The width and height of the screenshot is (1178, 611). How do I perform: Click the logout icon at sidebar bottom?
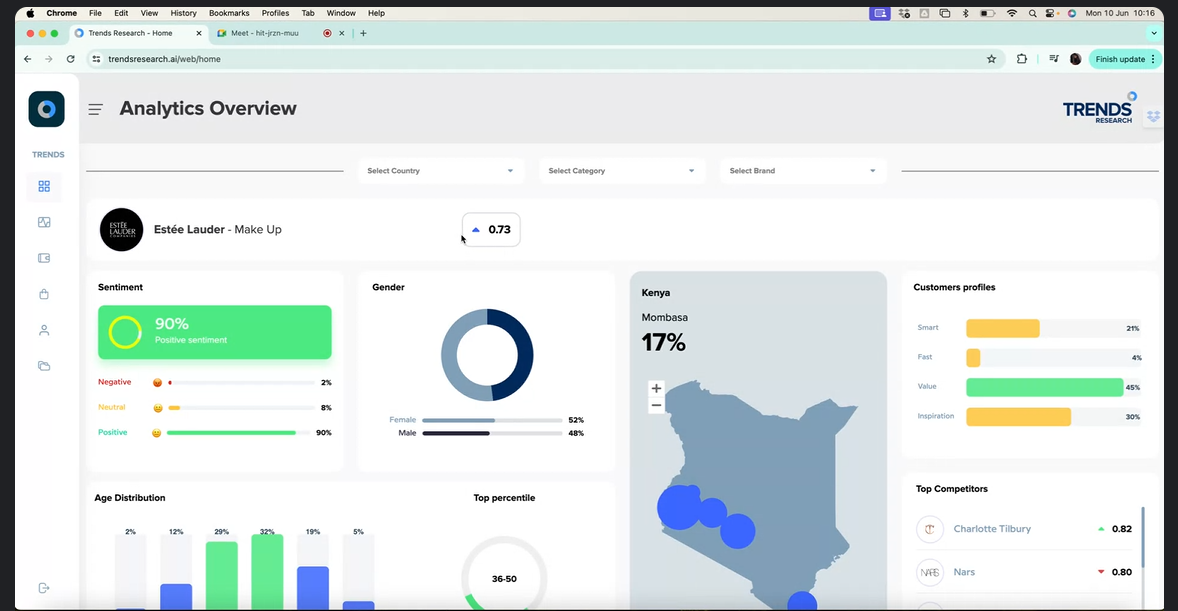coord(44,588)
